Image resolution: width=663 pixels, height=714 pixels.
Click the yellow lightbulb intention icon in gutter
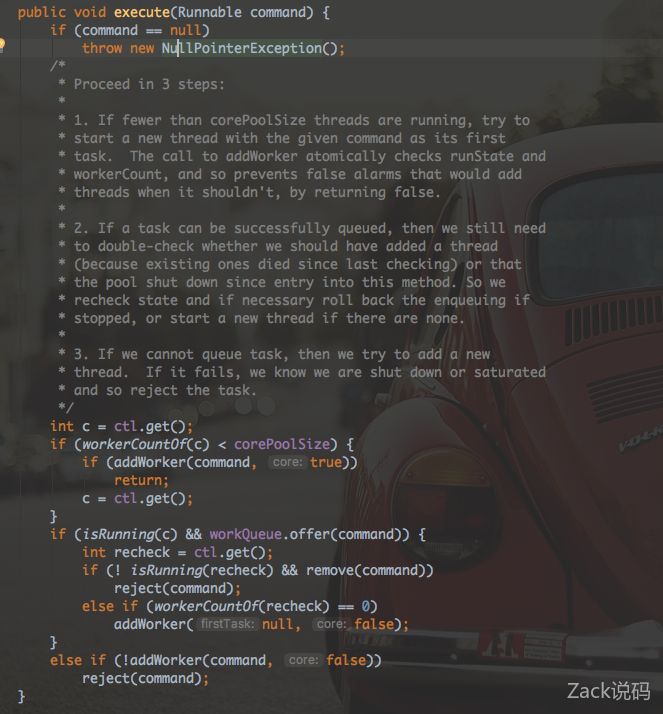[x=2, y=45]
